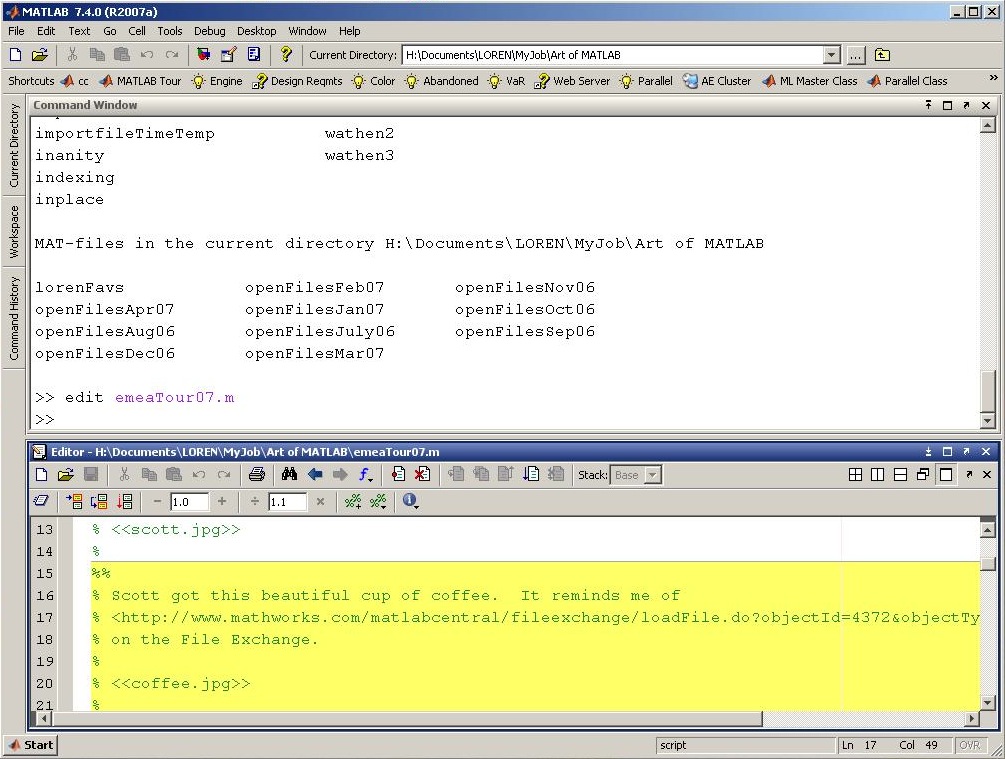The image size is (1005, 759).
Task: Expand the shortcuts toolbar overflow chevron
Action: click(x=993, y=78)
